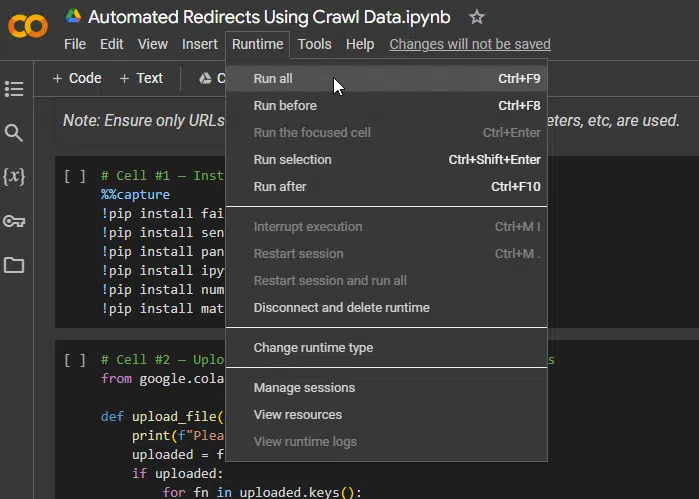Select View resources menu entry
The image size is (699, 499).
point(297,414)
